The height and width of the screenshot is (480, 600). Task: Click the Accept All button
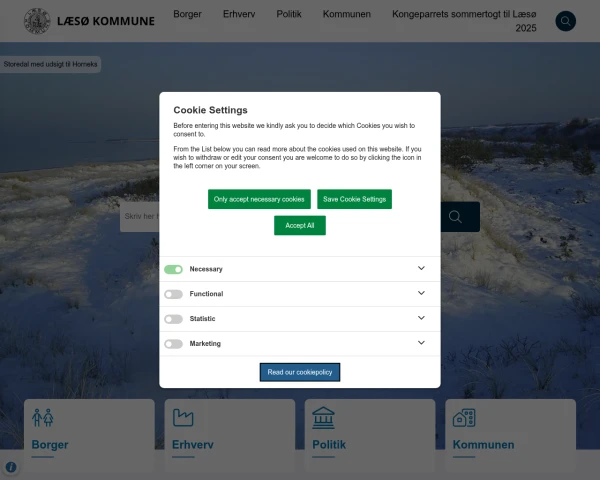[300, 225]
